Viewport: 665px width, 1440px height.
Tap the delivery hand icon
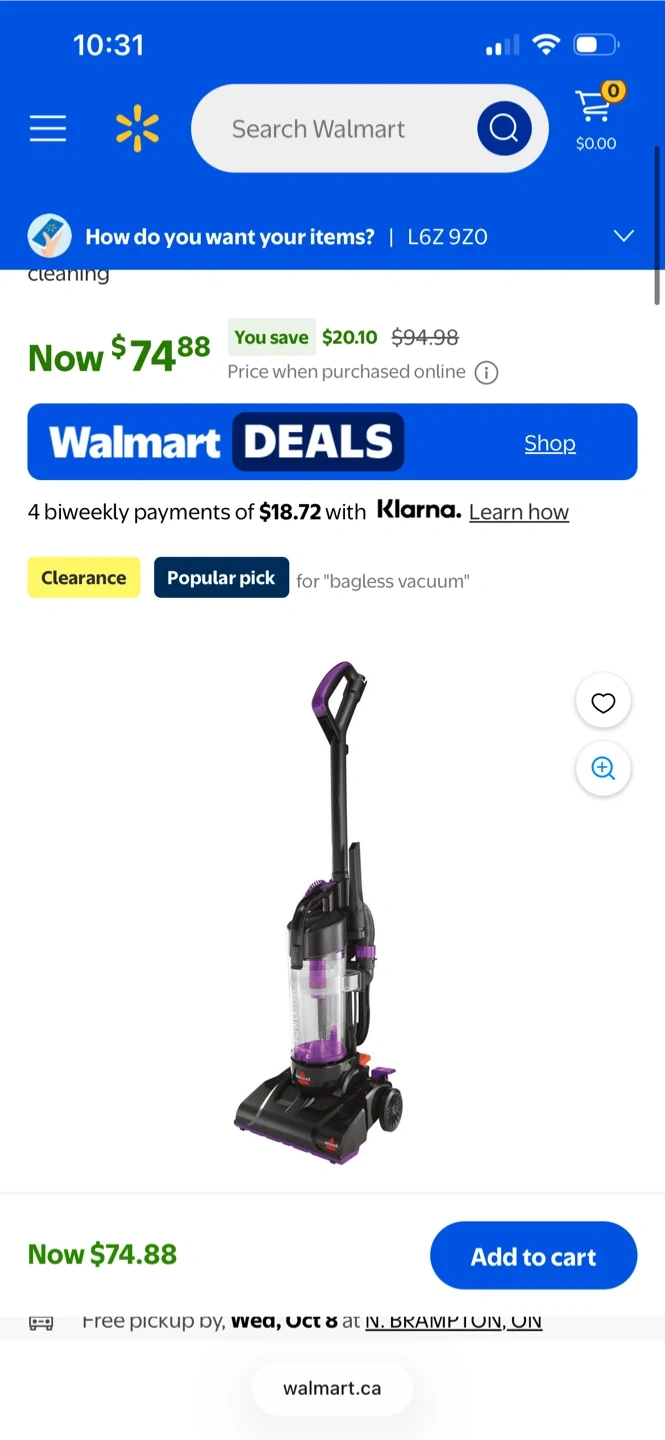coord(49,236)
